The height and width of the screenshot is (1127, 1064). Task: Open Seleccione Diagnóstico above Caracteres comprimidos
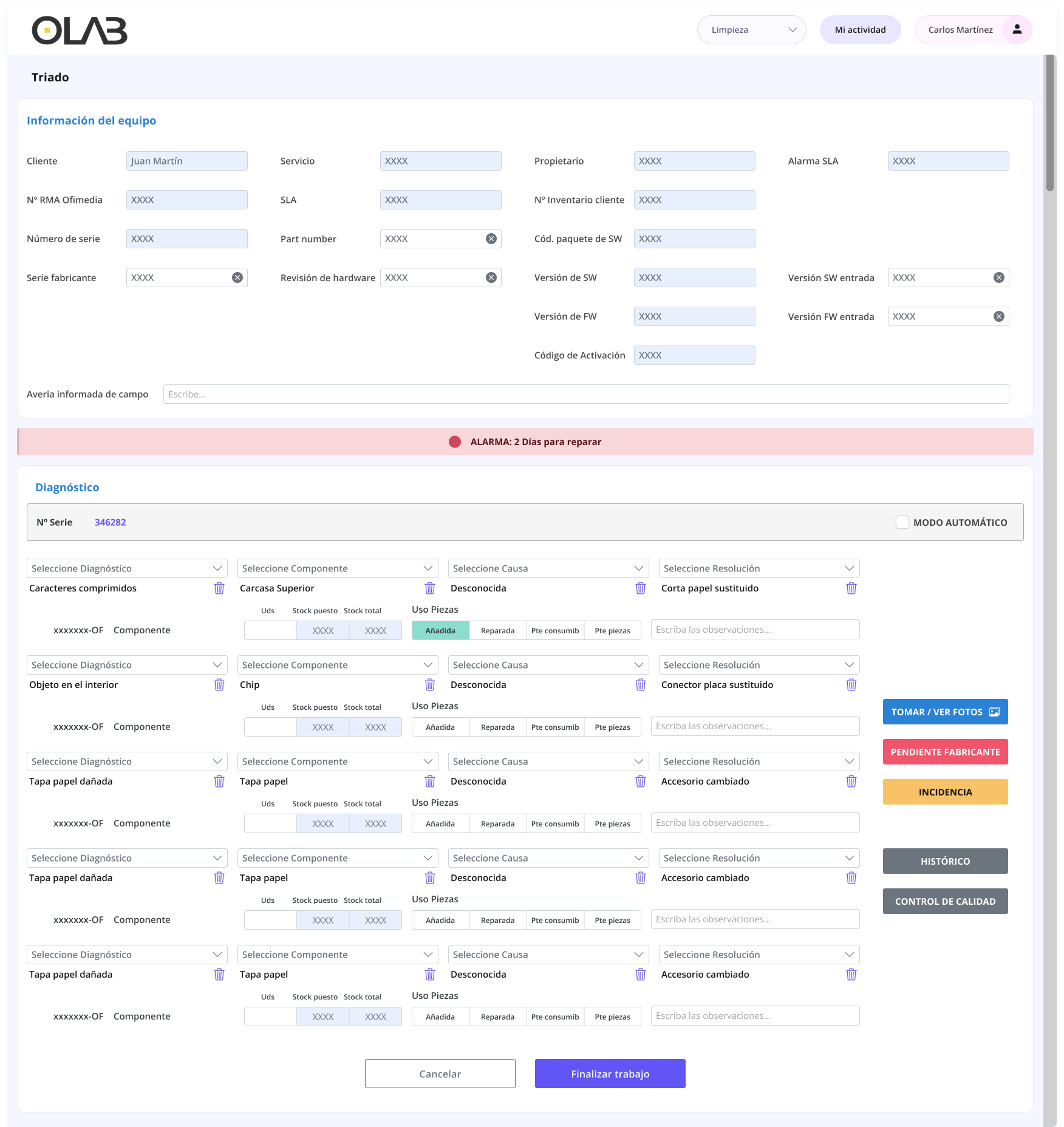pyautogui.click(x=127, y=568)
